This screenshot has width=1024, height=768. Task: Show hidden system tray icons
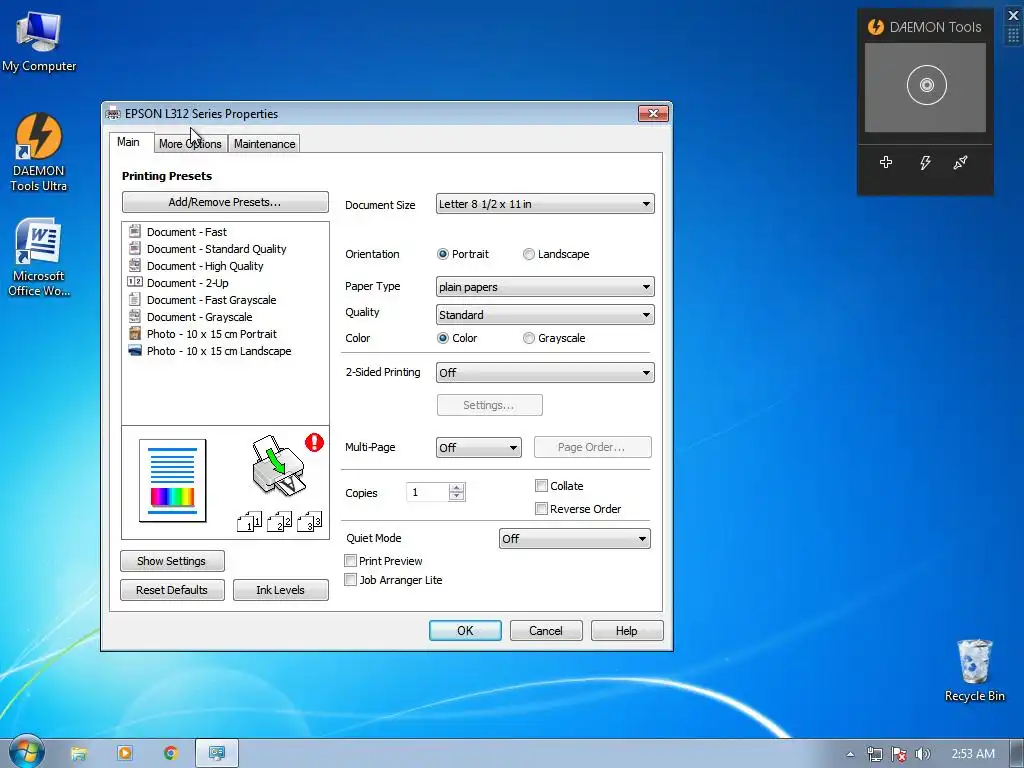coord(850,754)
